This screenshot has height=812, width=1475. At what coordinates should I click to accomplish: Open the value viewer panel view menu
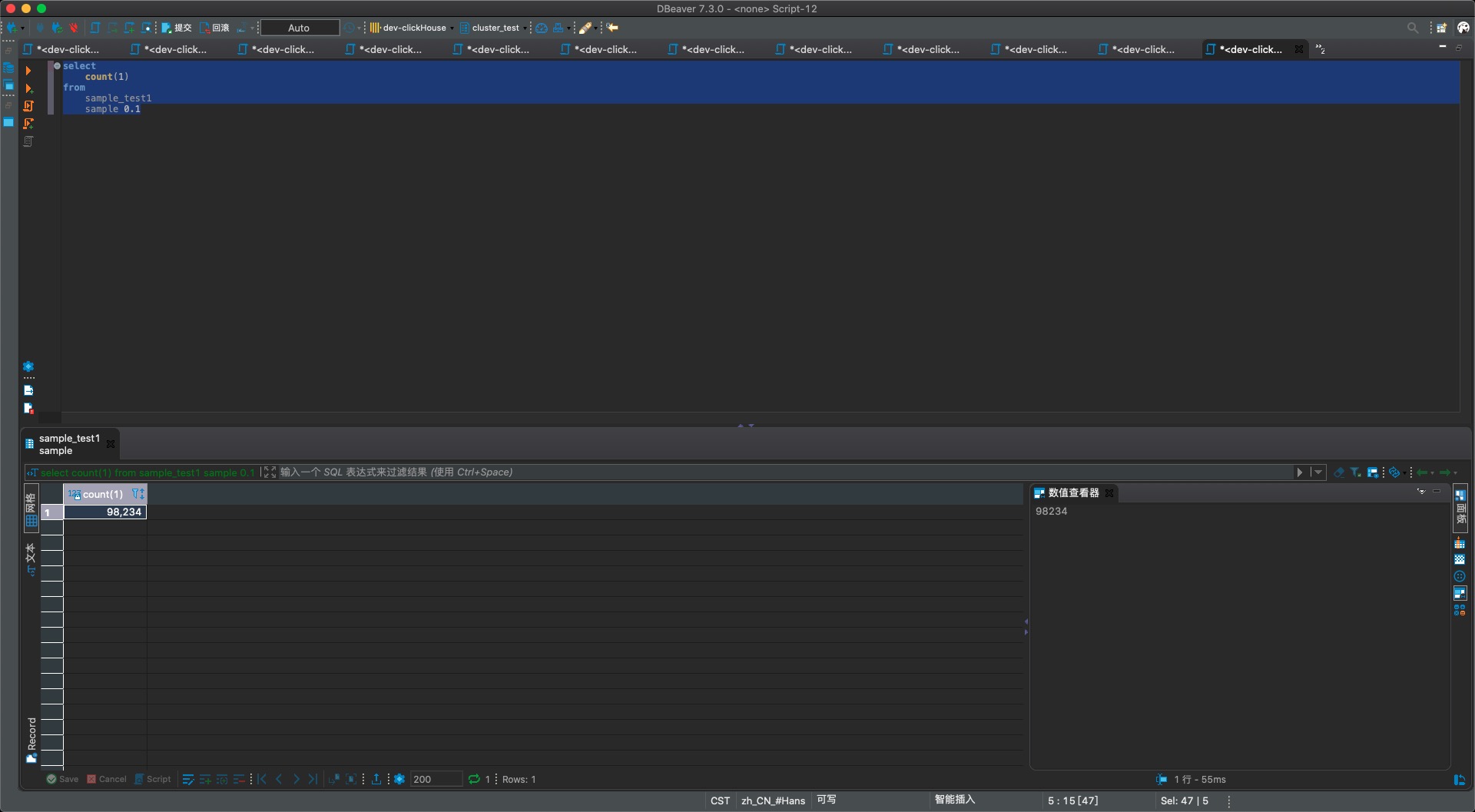click(1421, 492)
